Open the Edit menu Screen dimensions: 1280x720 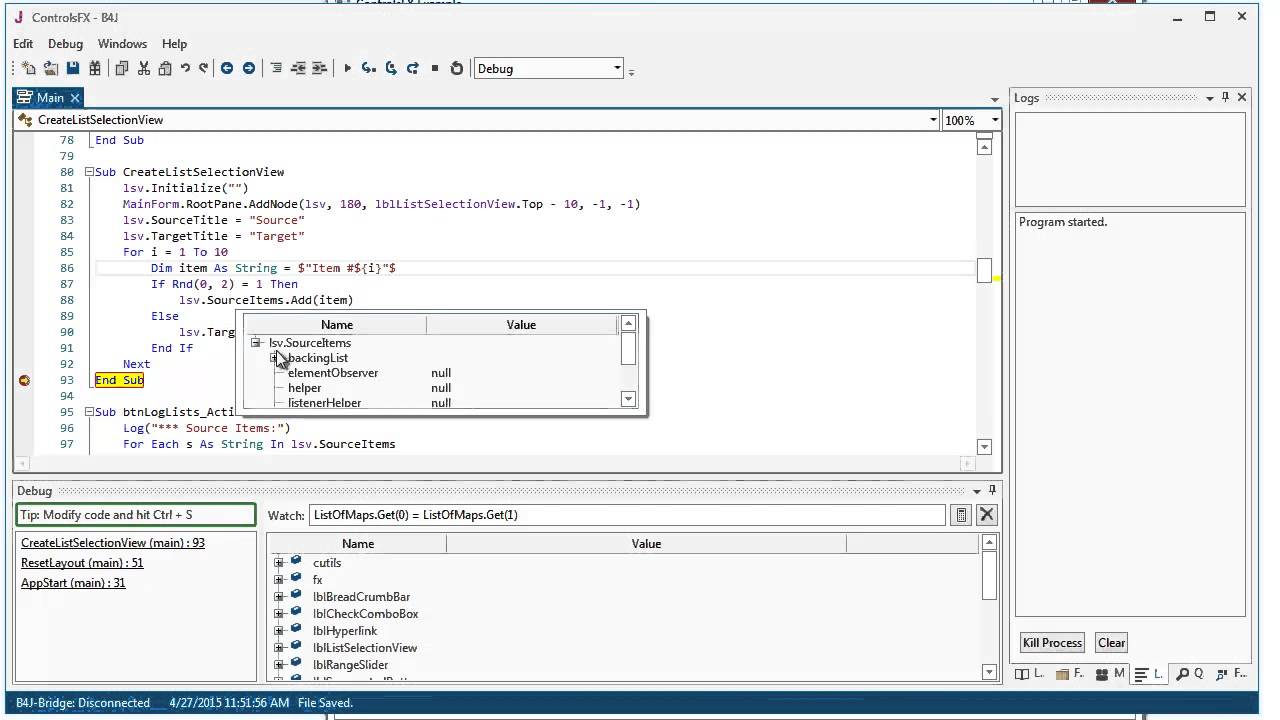coord(23,44)
